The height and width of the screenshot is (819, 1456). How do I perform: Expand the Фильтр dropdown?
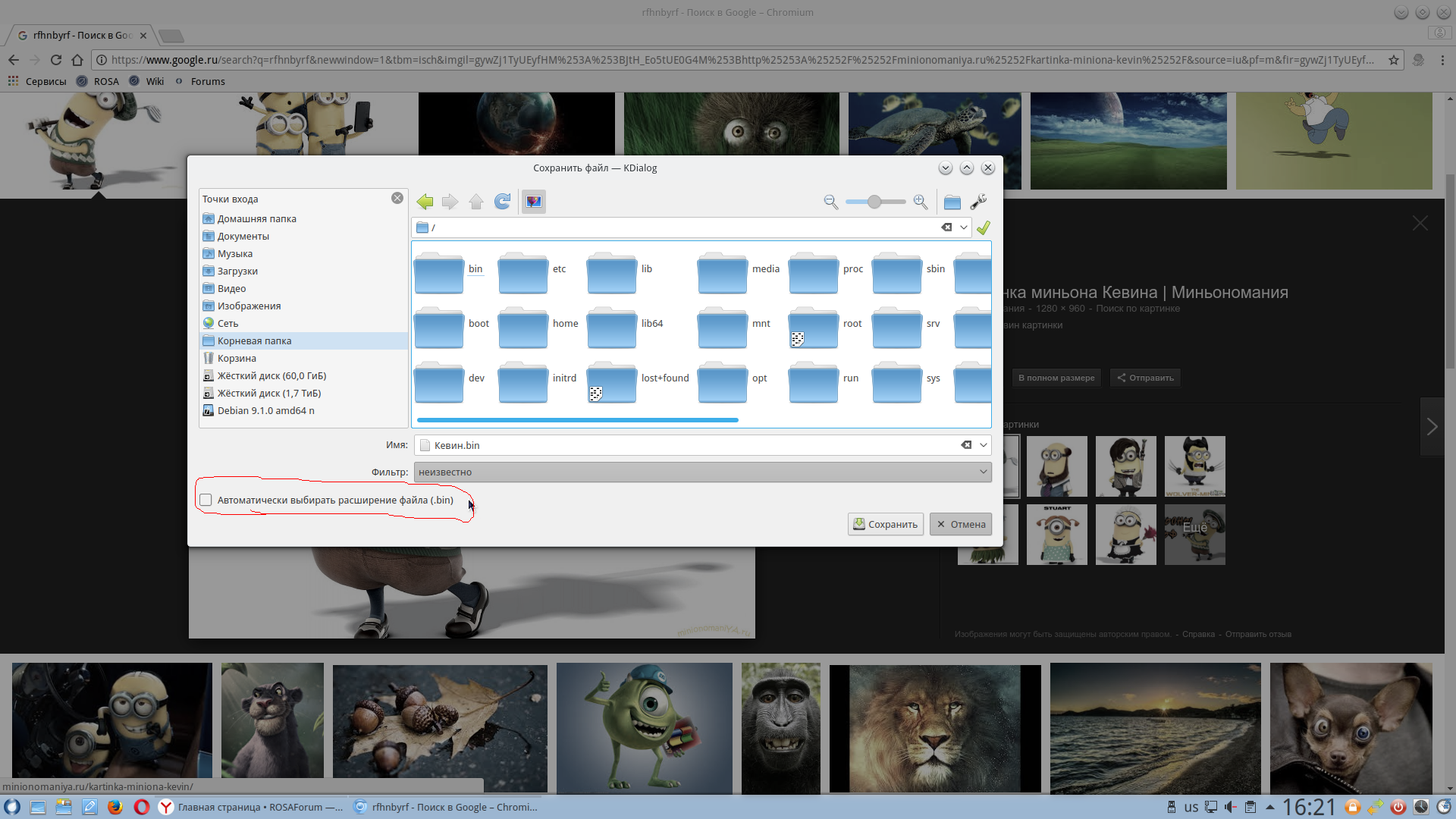click(x=983, y=472)
